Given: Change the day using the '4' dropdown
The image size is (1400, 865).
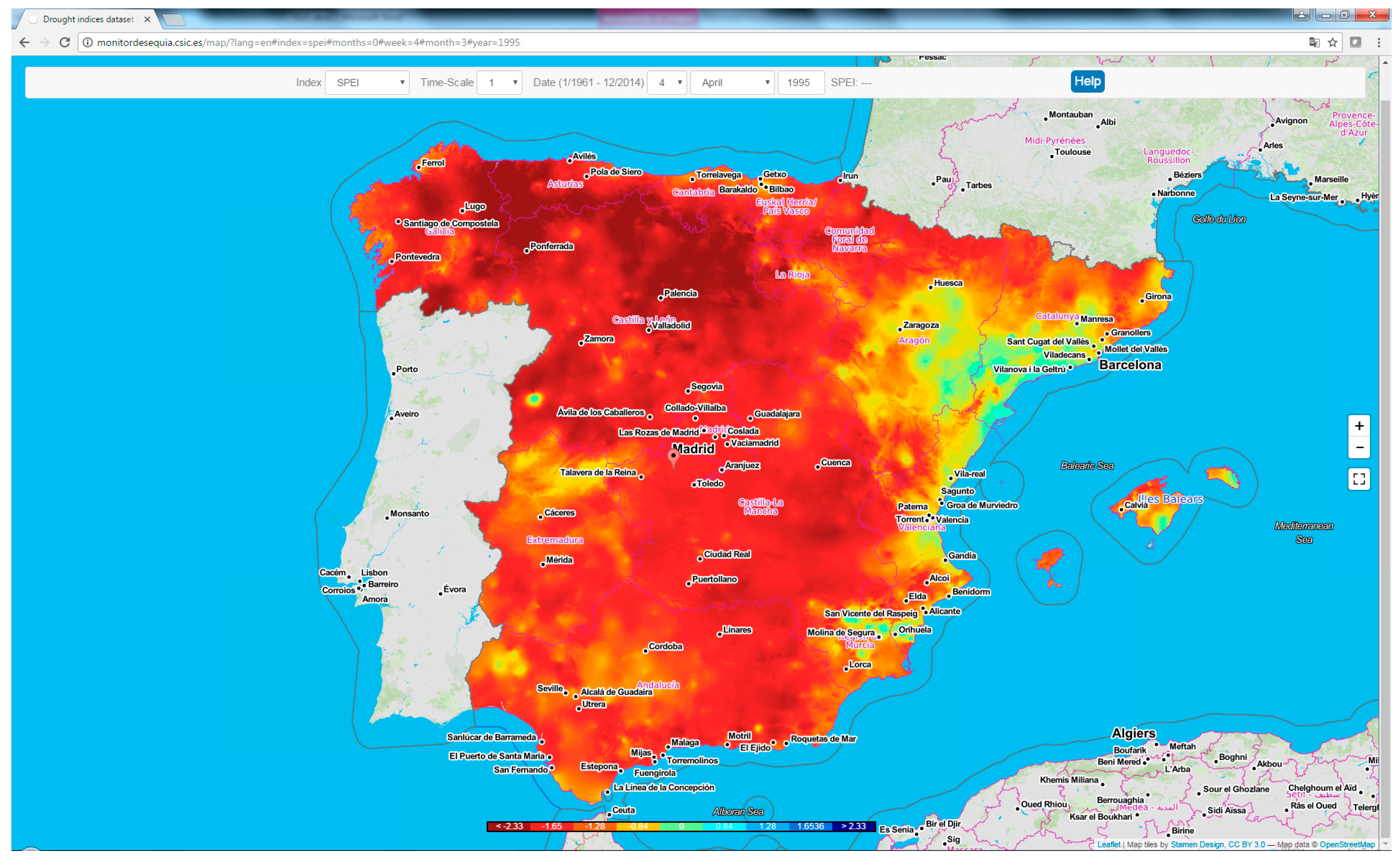Looking at the screenshot, I should tap(667, 83).
